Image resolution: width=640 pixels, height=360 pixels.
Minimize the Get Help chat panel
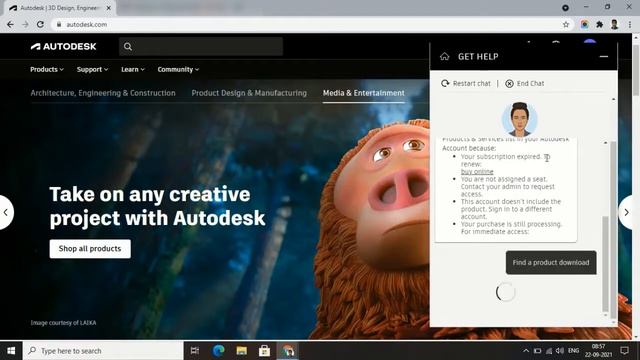click(604, 57)
